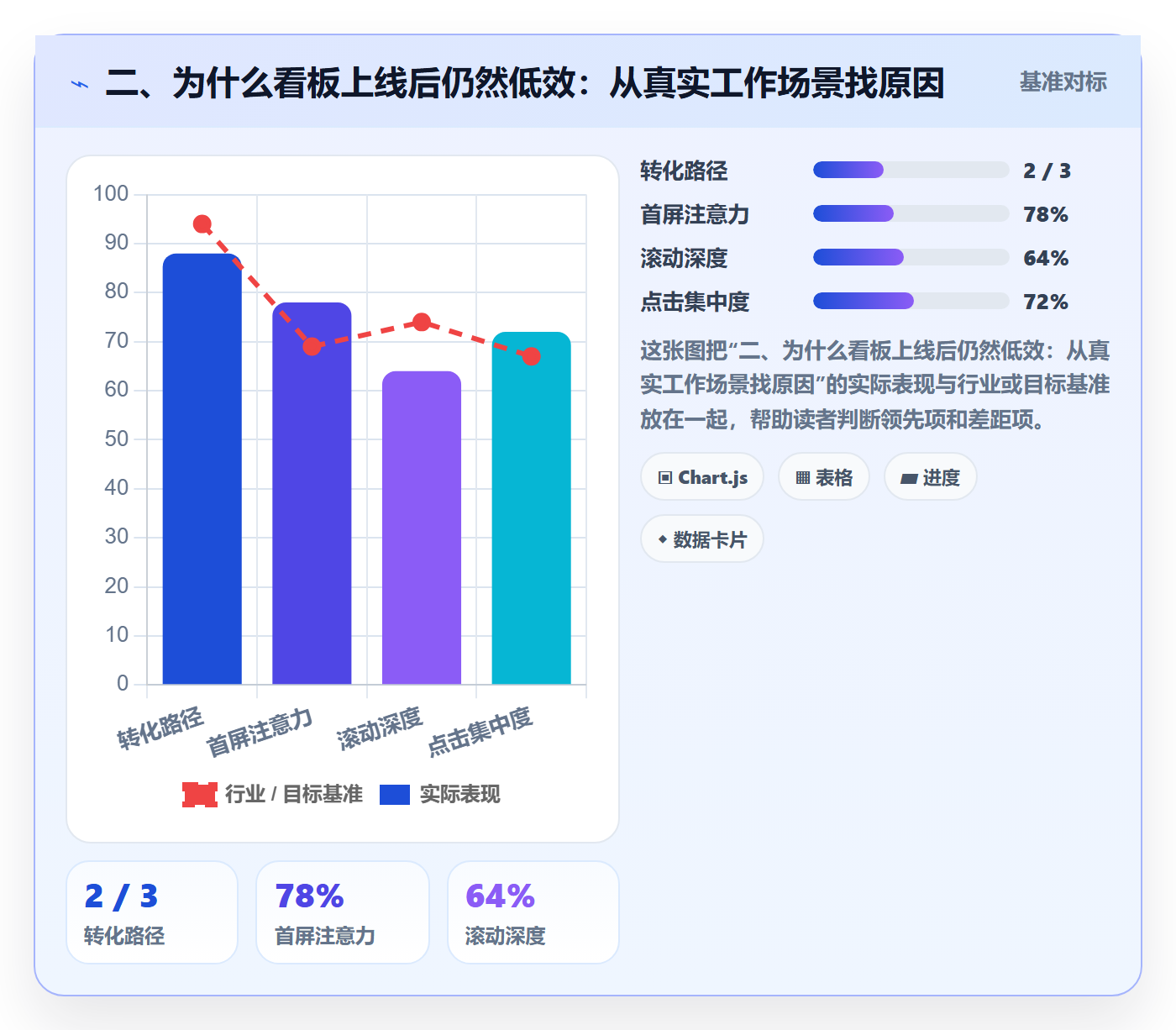The image size is (1176, 1030).
Task: Click the progress bar beside the 72% value
Action: coord(911,302)
